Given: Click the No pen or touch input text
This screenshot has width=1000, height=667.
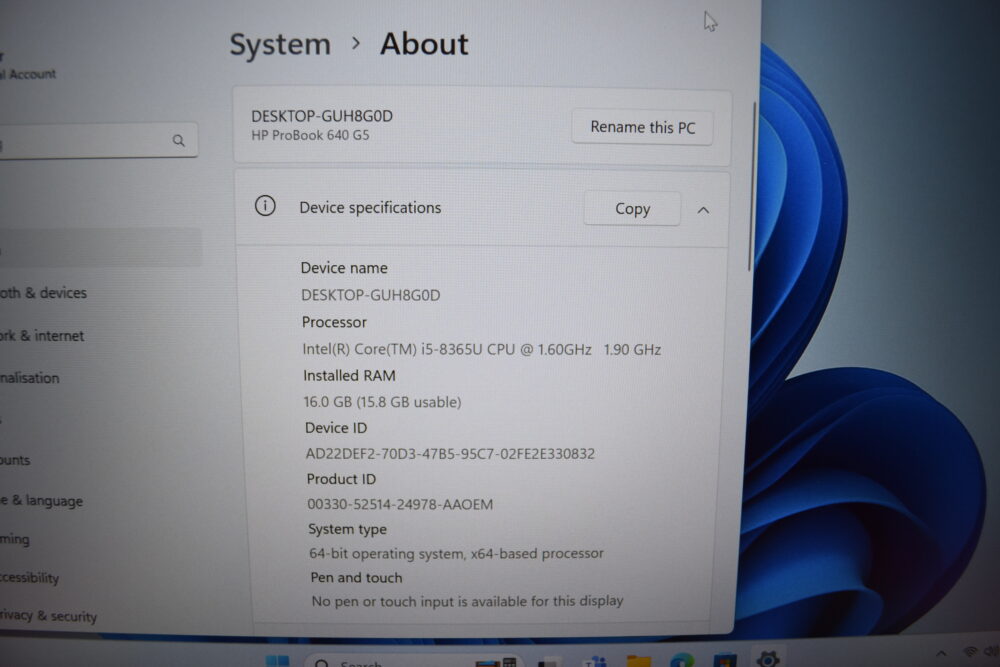Looking at the screenshot, I should click(x=467, y=601).
